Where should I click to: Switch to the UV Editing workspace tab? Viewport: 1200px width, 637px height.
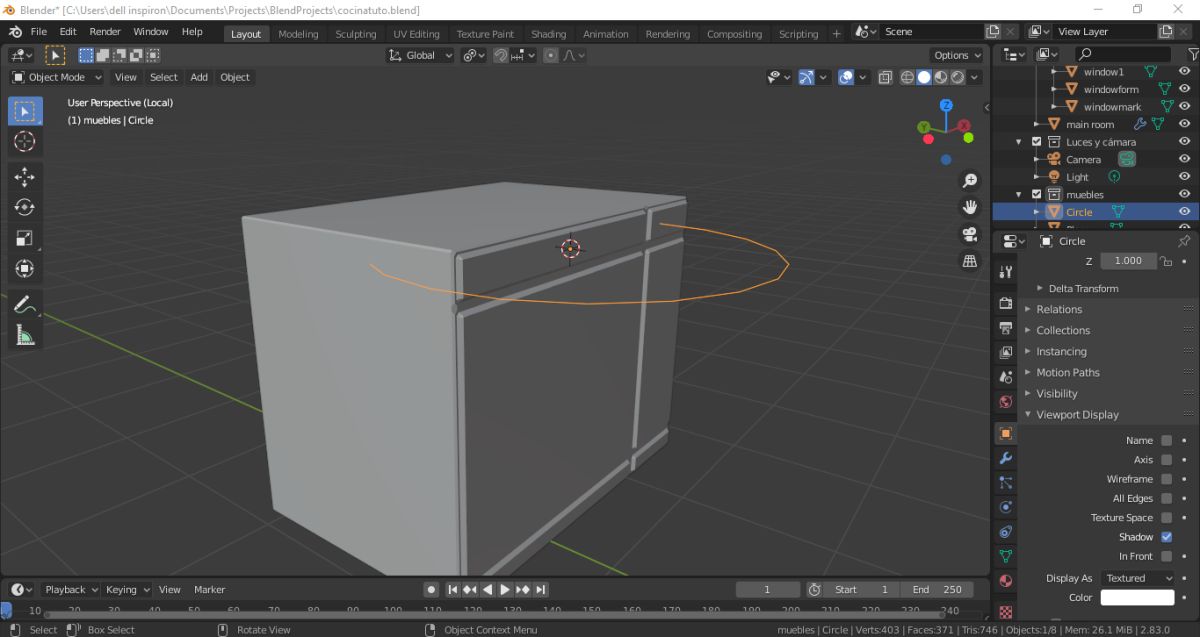(416, 34)
